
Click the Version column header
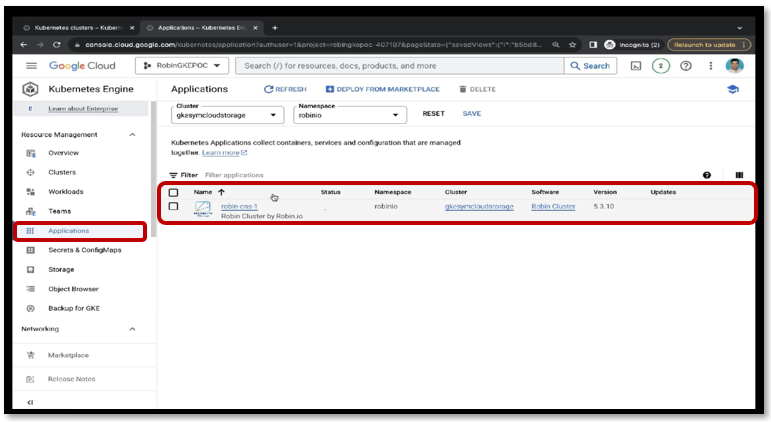pos(605,192)
